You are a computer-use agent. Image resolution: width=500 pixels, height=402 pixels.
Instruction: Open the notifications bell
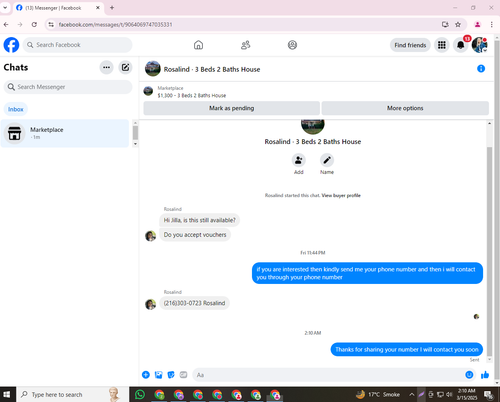(x=461, y=45)
